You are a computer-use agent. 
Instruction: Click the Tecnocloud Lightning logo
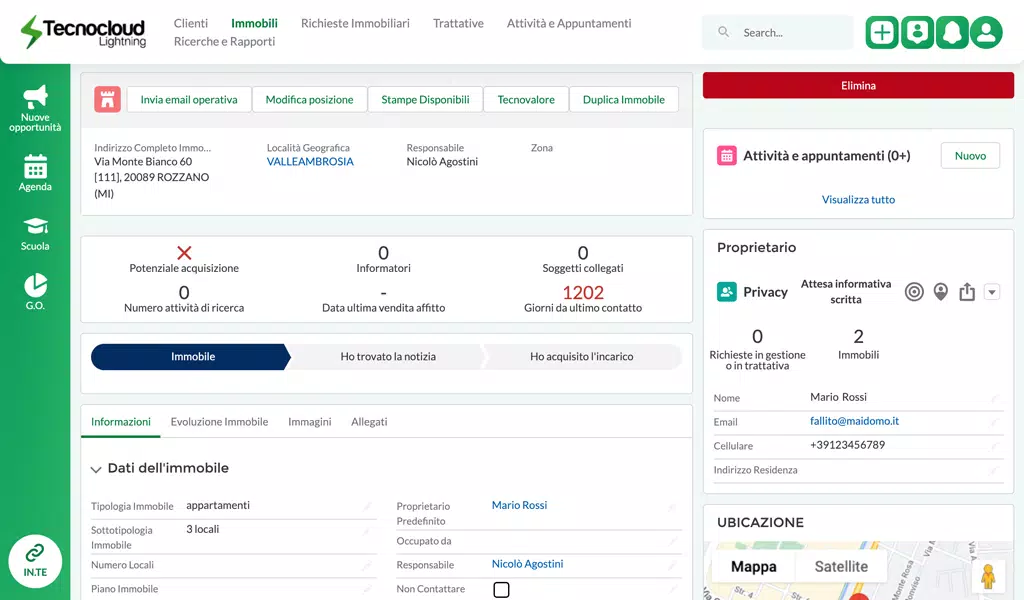[x=83, y=32]
